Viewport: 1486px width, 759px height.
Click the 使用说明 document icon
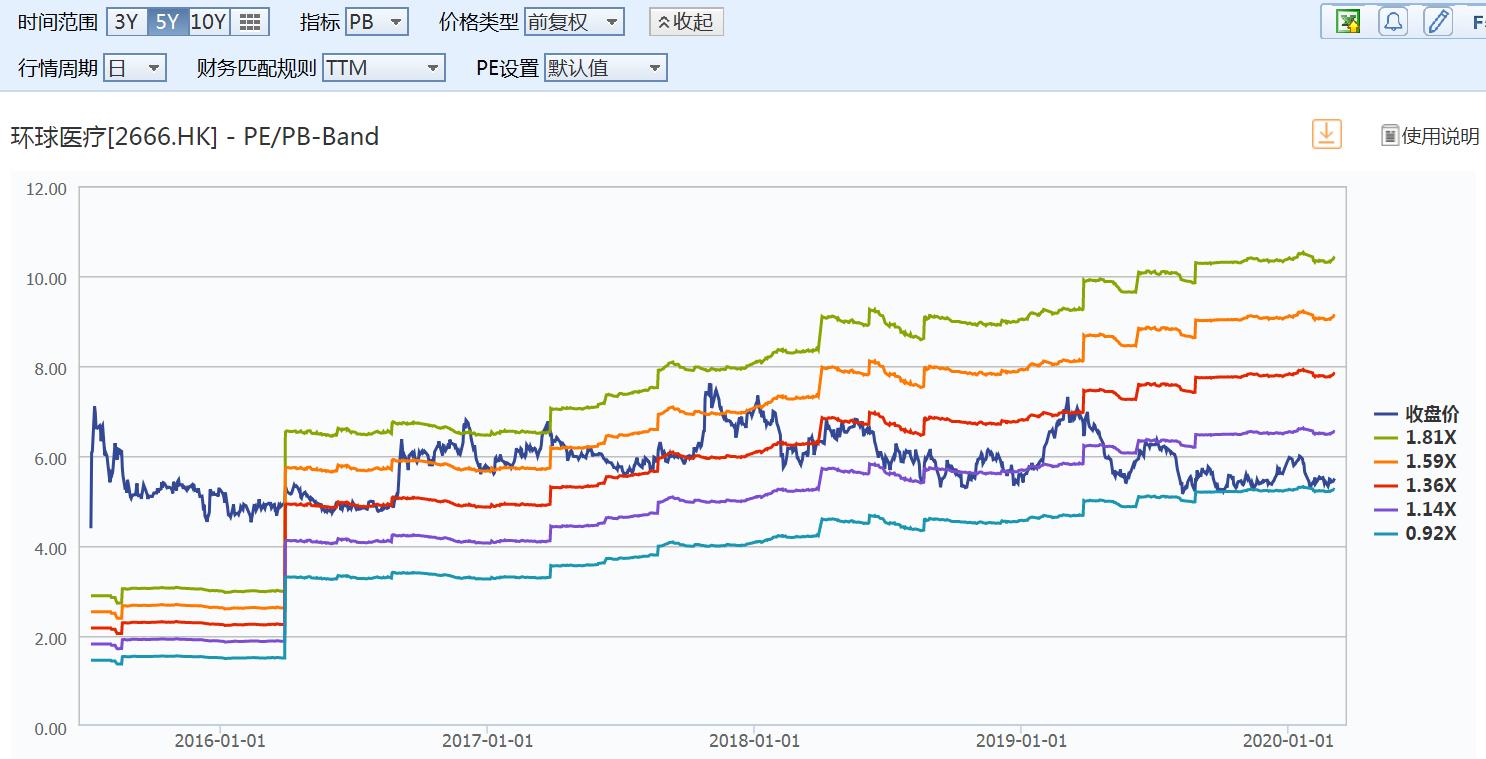pos(1390,136)
